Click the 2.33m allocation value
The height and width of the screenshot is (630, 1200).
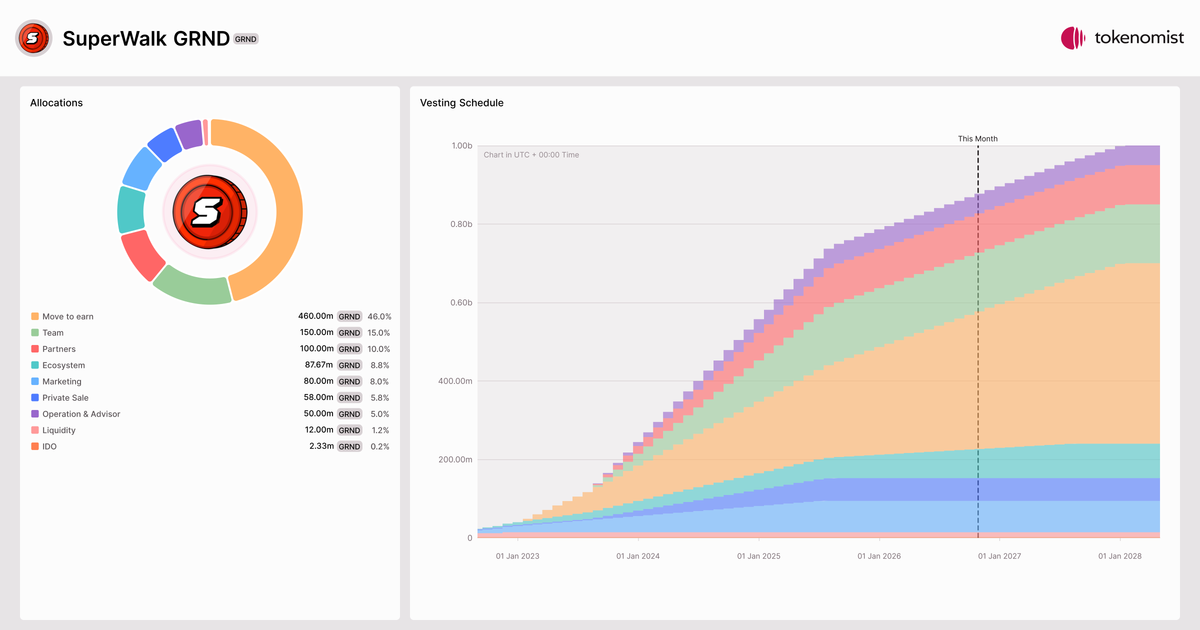point(321,446)
